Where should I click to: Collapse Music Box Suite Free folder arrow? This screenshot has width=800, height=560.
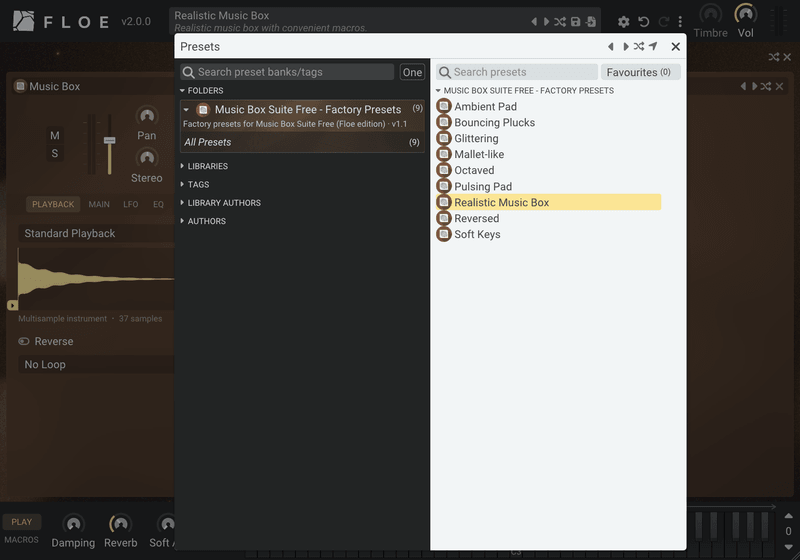pyautogui.click(x=186, y=110)
